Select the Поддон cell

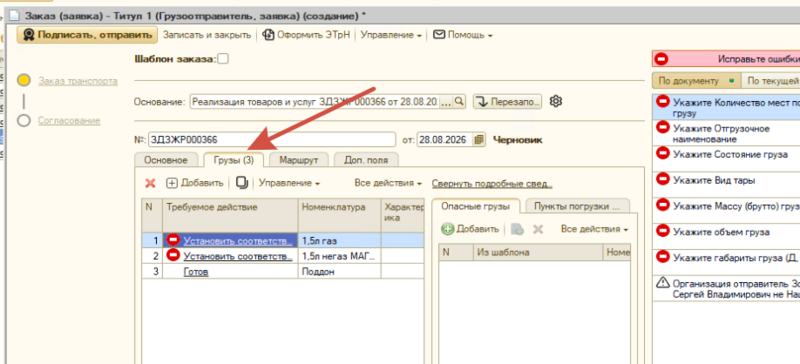point(339,272)
